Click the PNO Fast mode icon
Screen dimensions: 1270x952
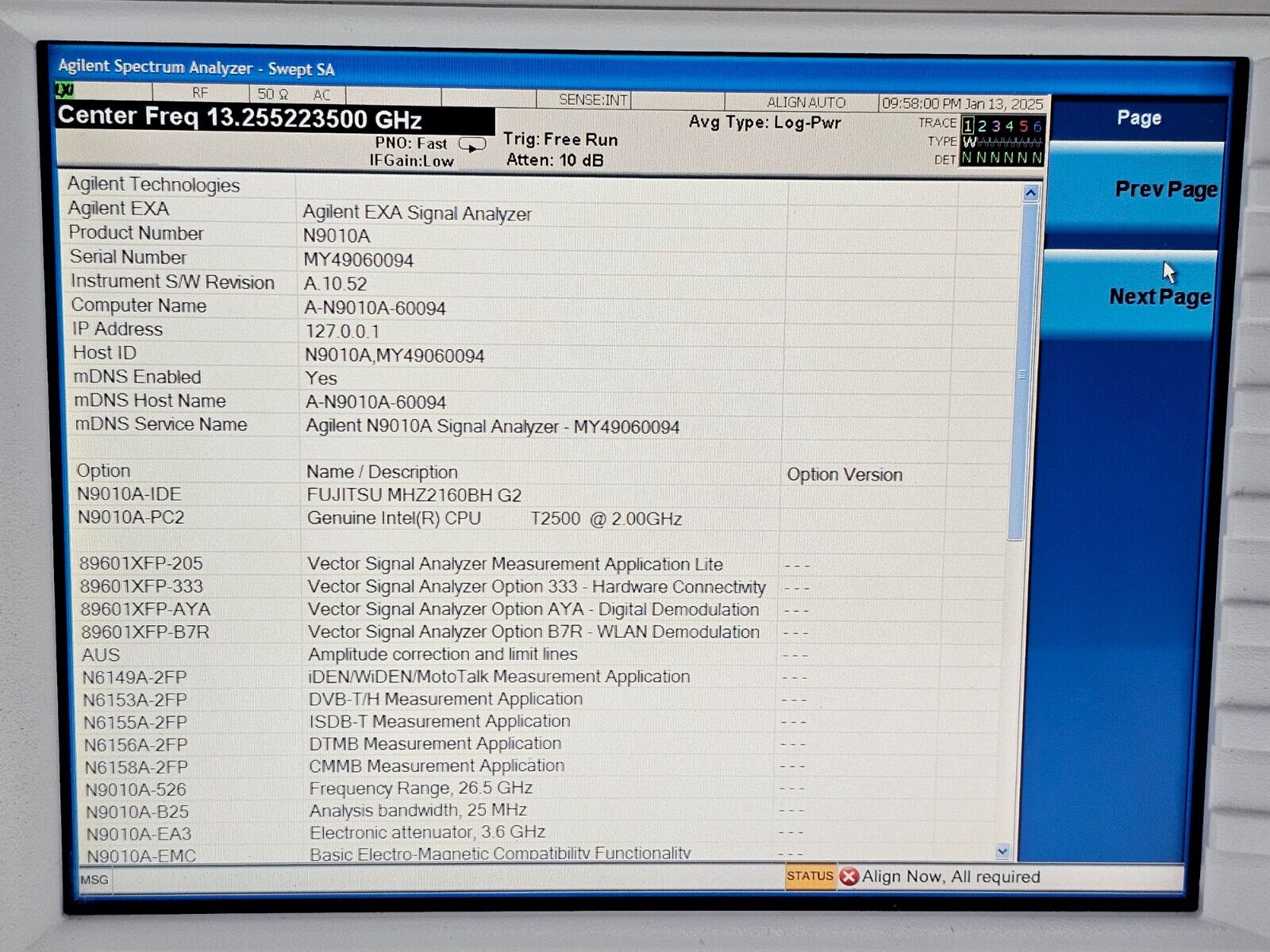click(x=471, y=144)
